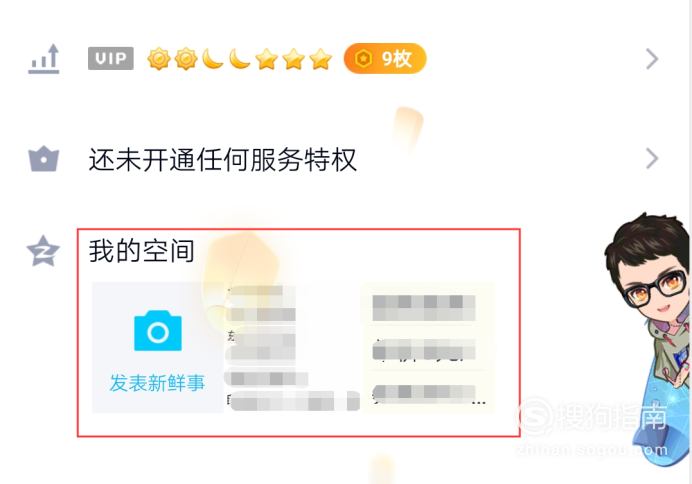Click the gray VIP badge

(111, 58)
